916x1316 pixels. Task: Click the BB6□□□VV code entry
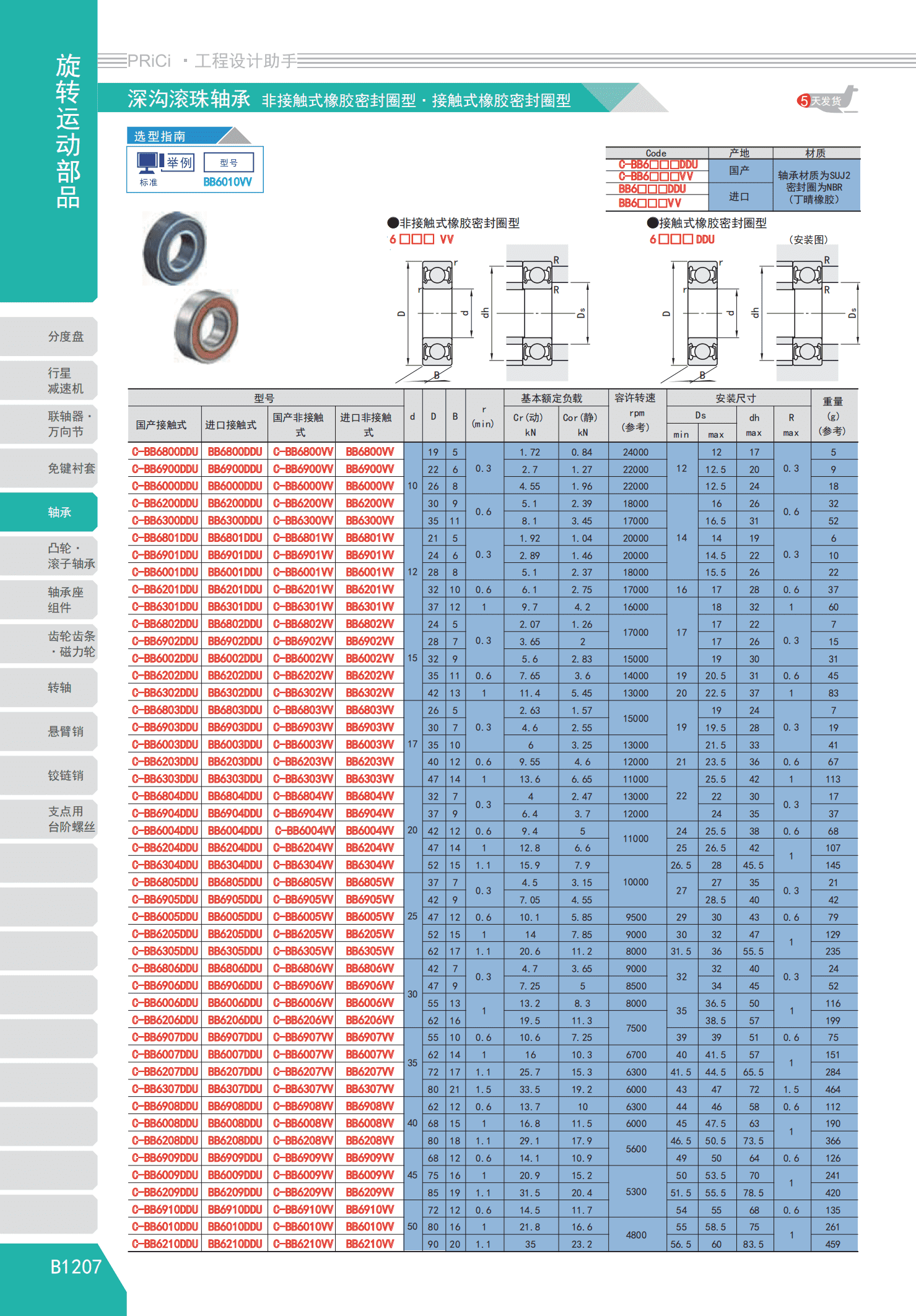click(x=650, y=203)
